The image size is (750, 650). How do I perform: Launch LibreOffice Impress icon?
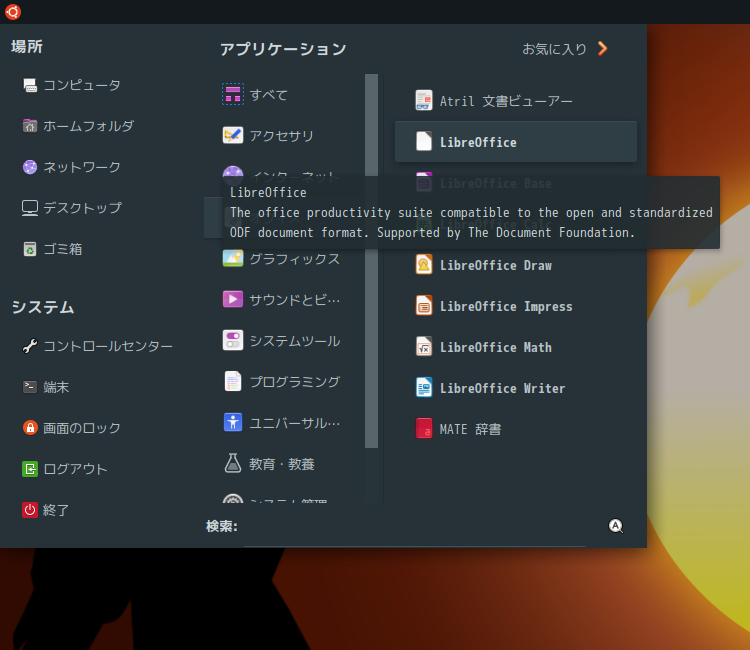point(424,306)
